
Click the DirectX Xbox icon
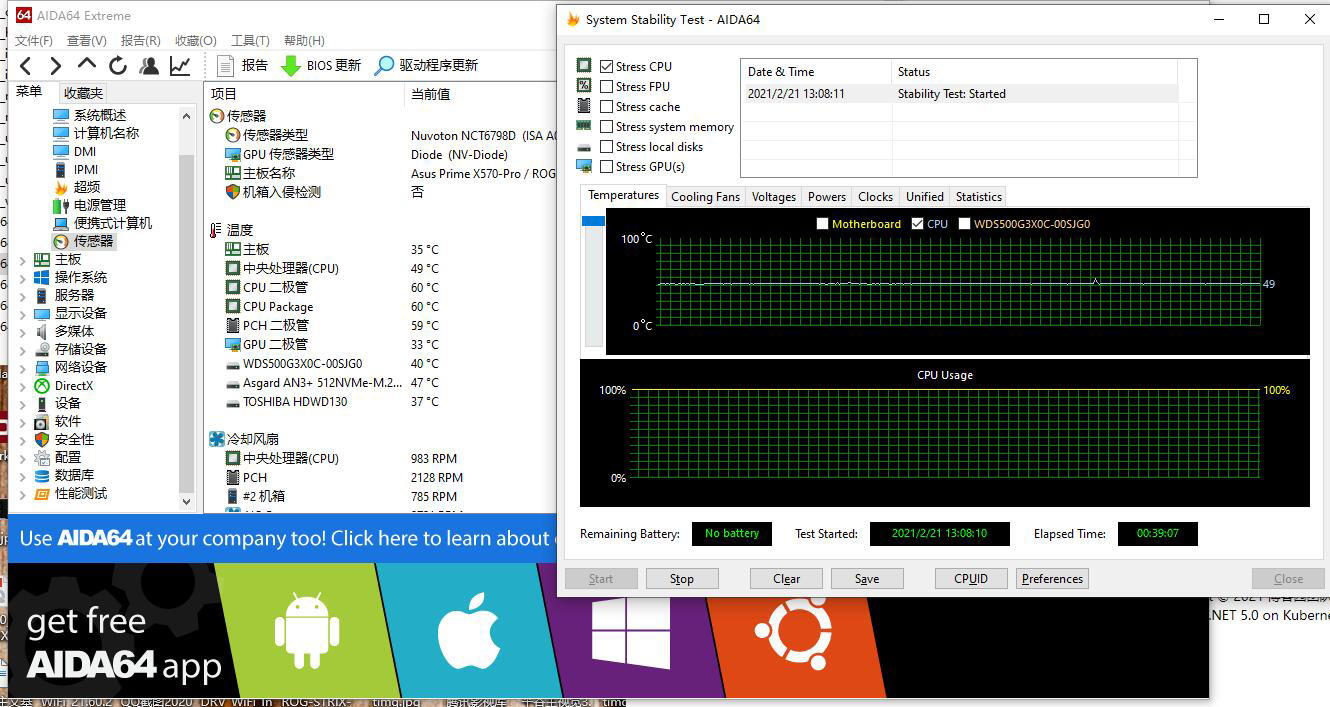click(x=42, y=385)
